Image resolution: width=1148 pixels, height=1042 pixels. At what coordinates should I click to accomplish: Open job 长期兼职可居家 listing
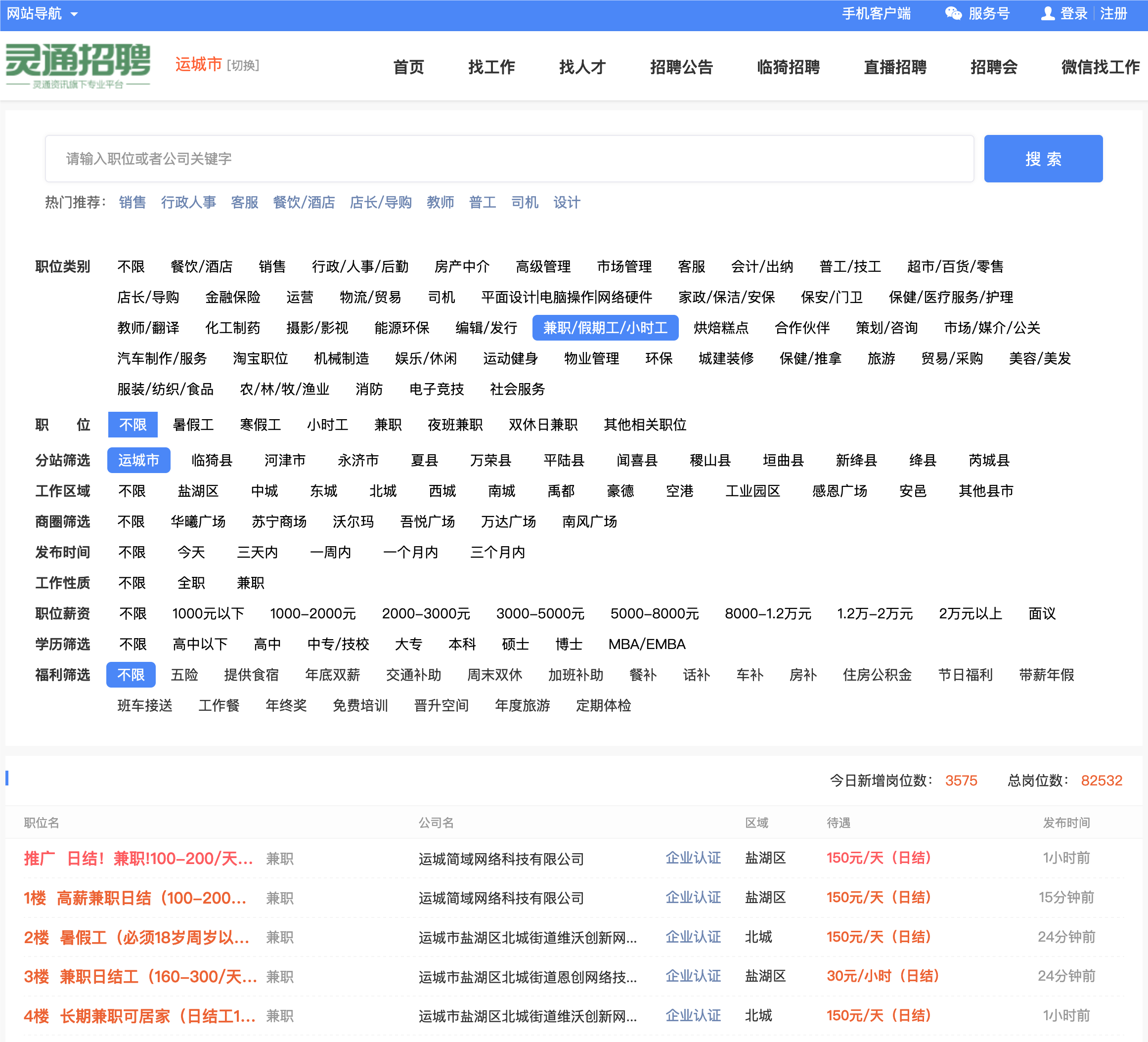point(139,1016)
